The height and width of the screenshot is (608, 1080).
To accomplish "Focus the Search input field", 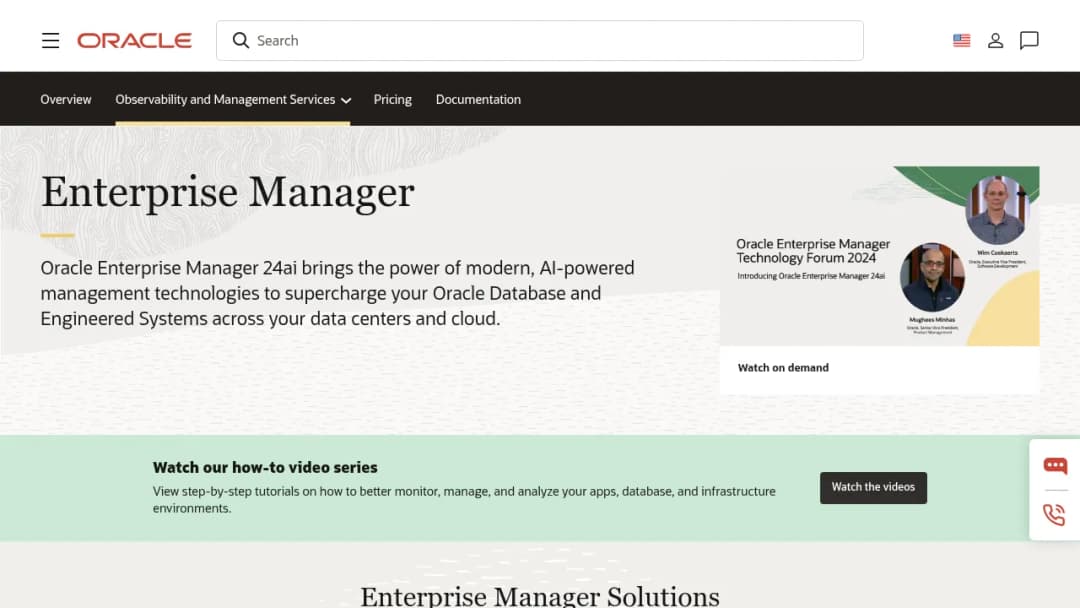I will click(x=539, y=41).
